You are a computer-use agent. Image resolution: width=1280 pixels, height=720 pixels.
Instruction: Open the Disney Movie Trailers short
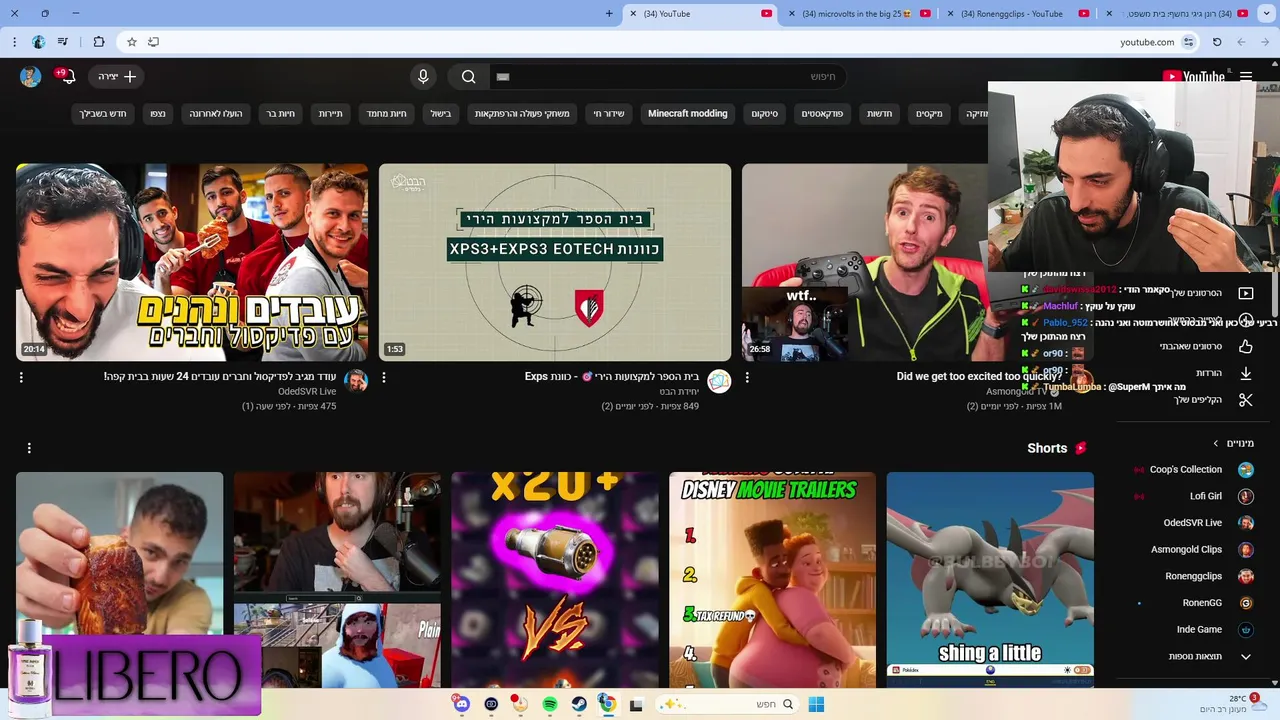[772, 580]
